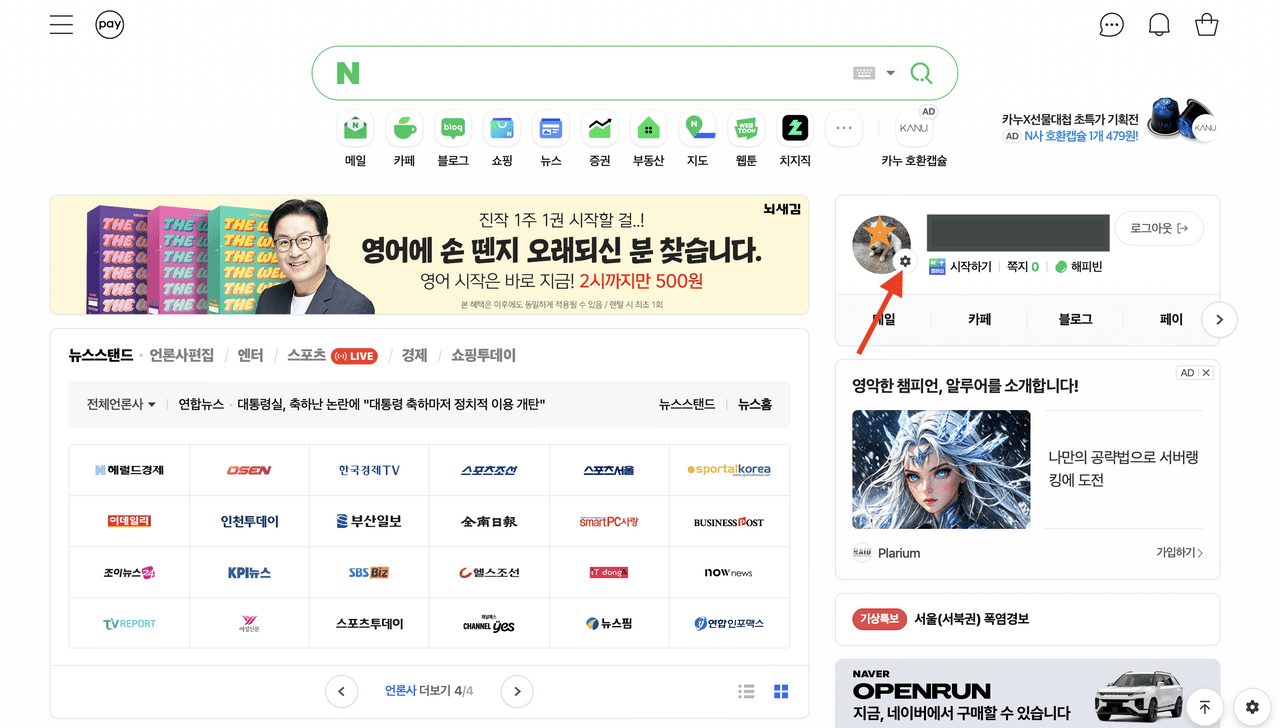Open the Cafe (카페) shortcut icon
1280x728 pixels.
click(x=404, y=129)
